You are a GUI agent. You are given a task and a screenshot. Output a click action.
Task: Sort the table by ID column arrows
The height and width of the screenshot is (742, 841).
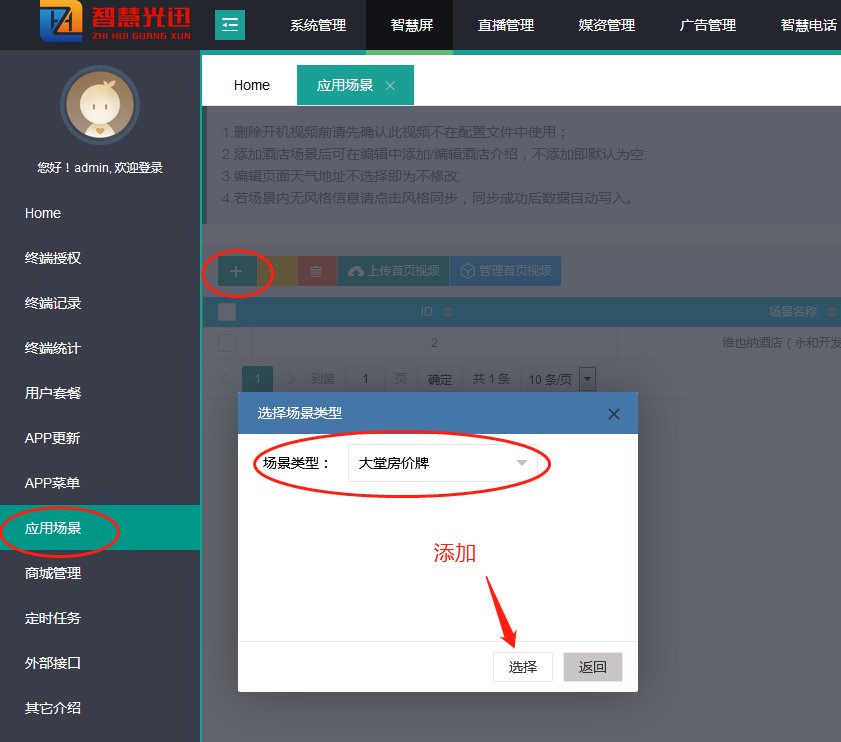click(x=448, y=312)
